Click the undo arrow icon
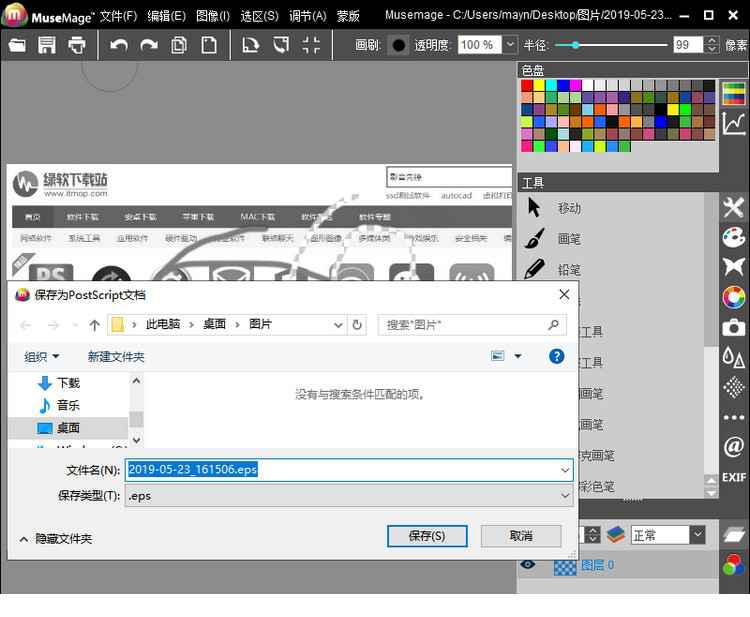Image resolution: width=750 pixels, height=617 pixels. 119,45
